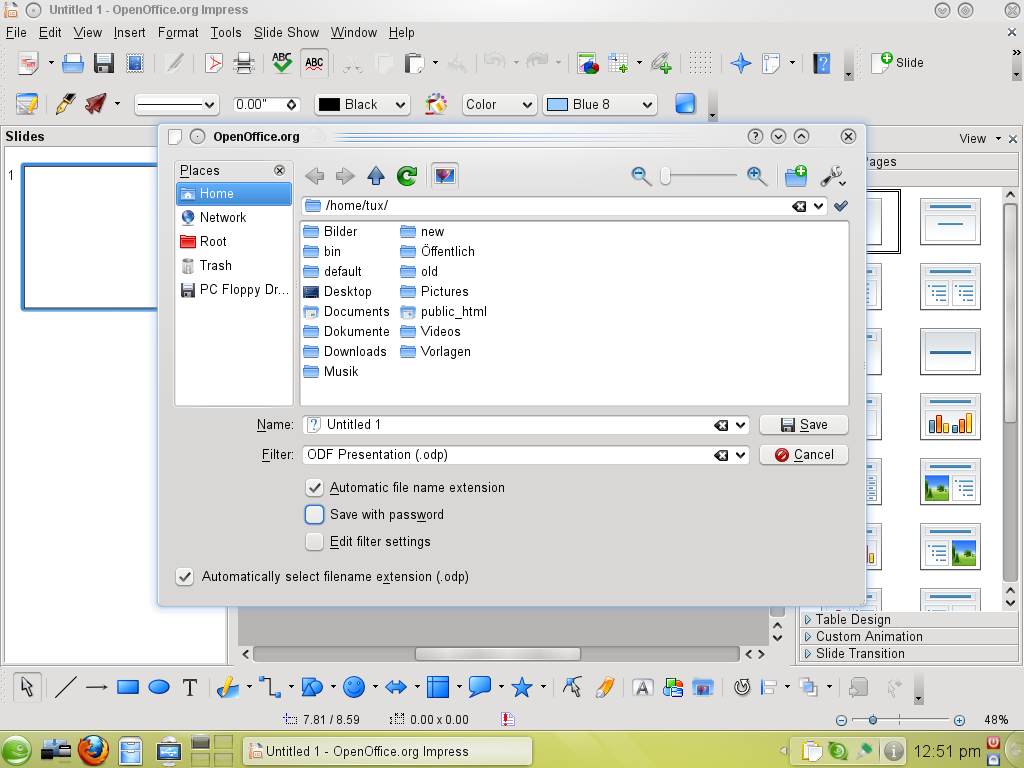Choose the Symbol Shapes smiley tool

354,687
